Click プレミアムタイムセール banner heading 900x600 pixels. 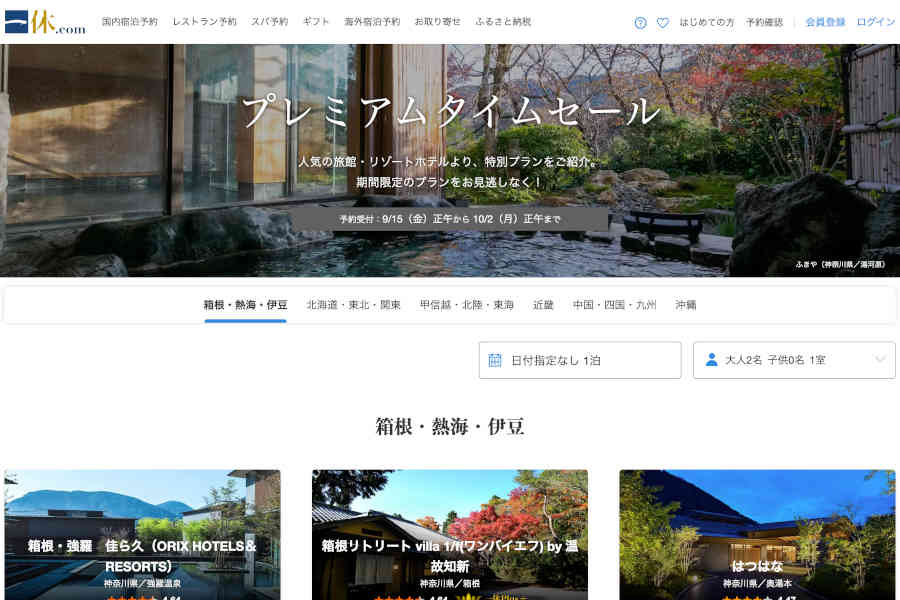(x=451, y=112)
